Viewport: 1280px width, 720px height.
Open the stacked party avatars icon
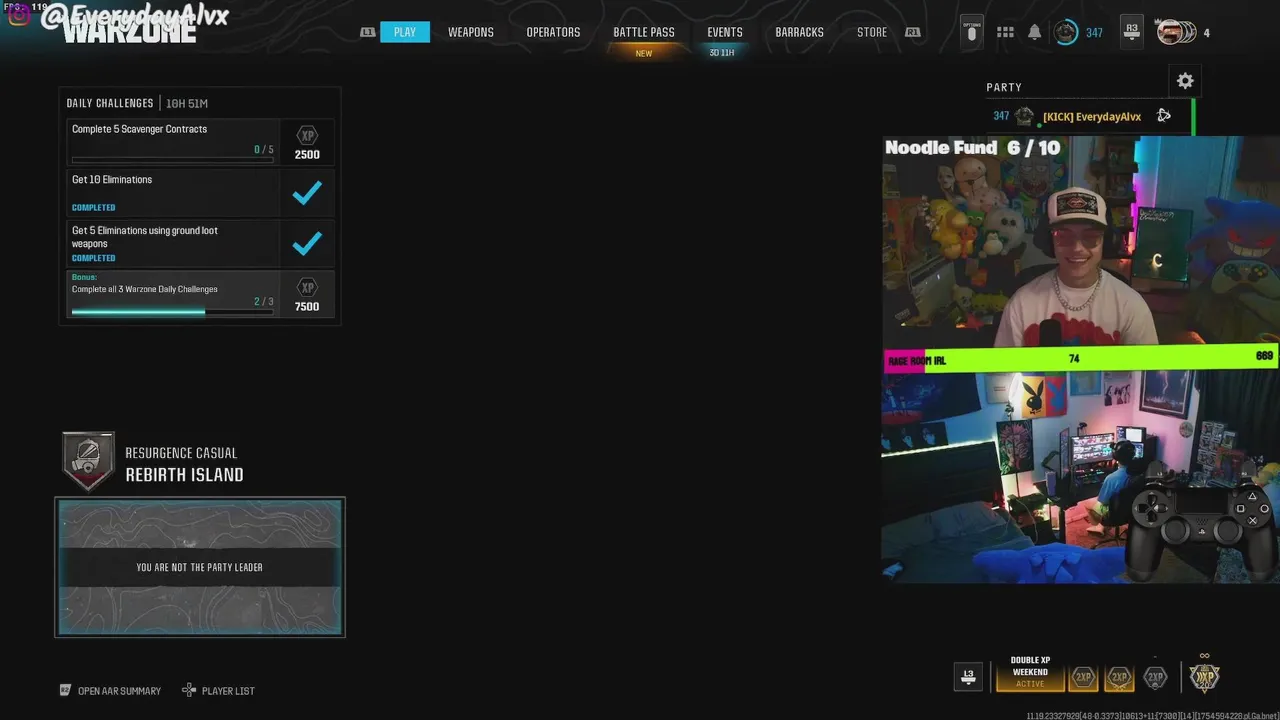tap(1176, 32)
